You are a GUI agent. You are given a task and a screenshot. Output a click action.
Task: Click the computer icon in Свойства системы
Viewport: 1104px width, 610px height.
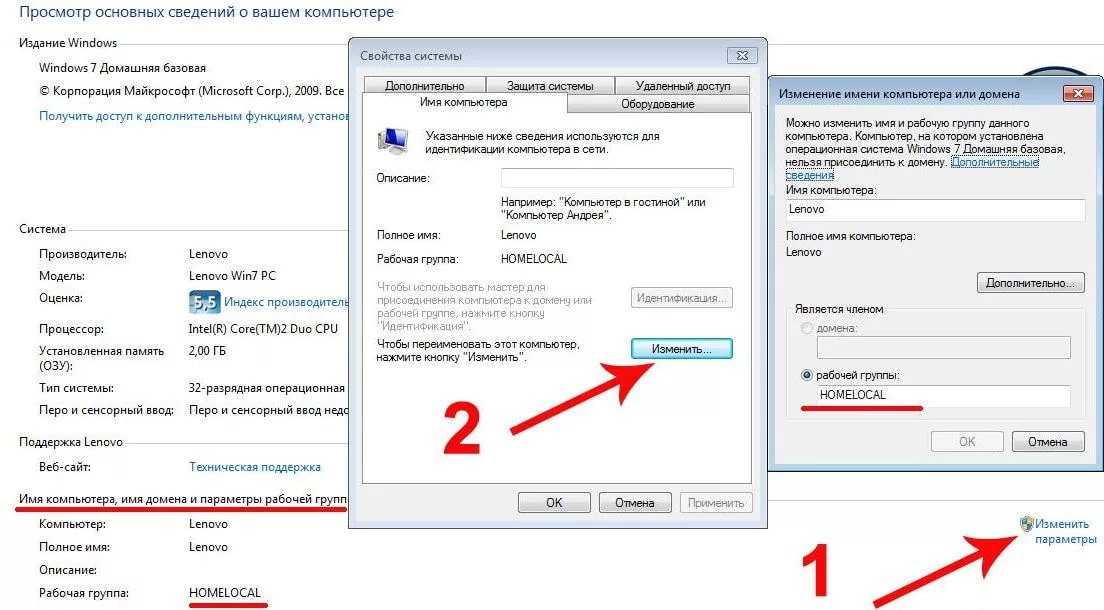tap(393, 141)
